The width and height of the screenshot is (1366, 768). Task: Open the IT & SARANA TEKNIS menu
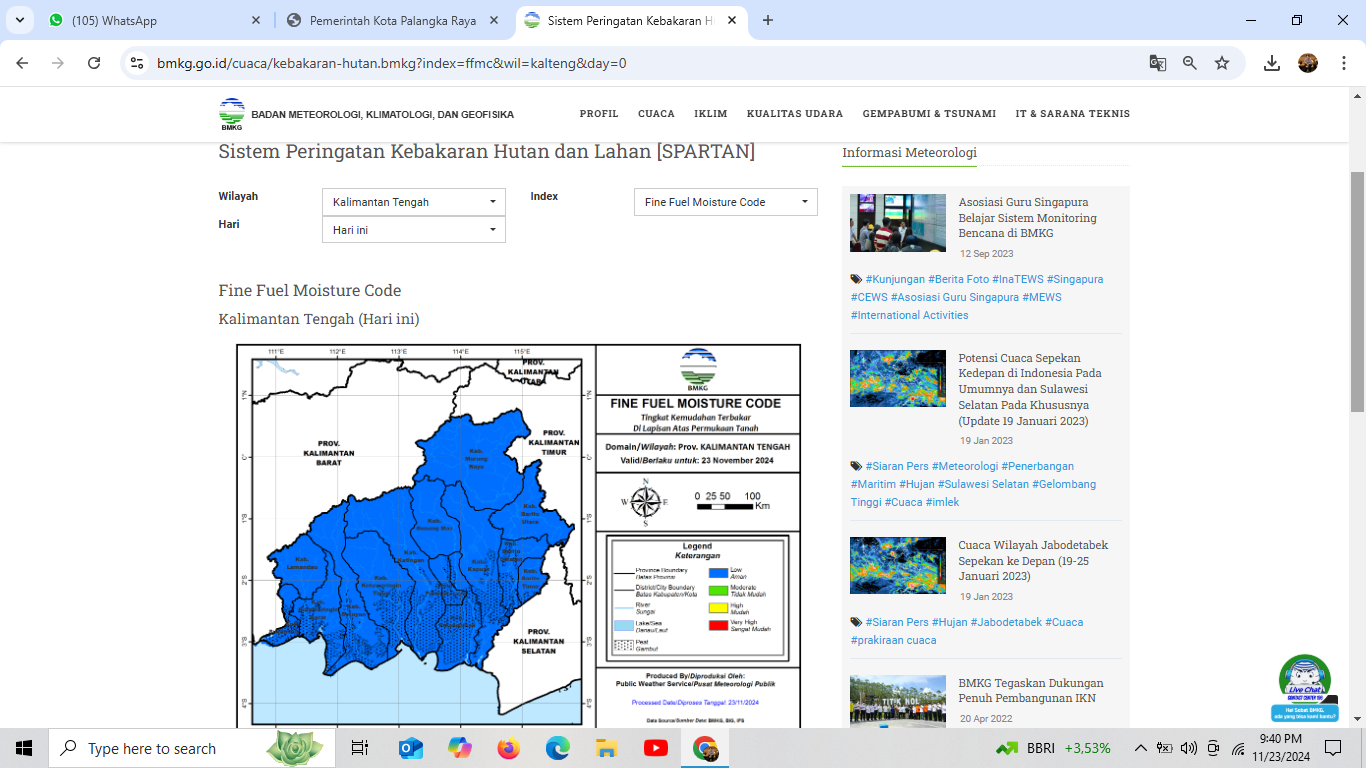click(x=1072, y=114)
